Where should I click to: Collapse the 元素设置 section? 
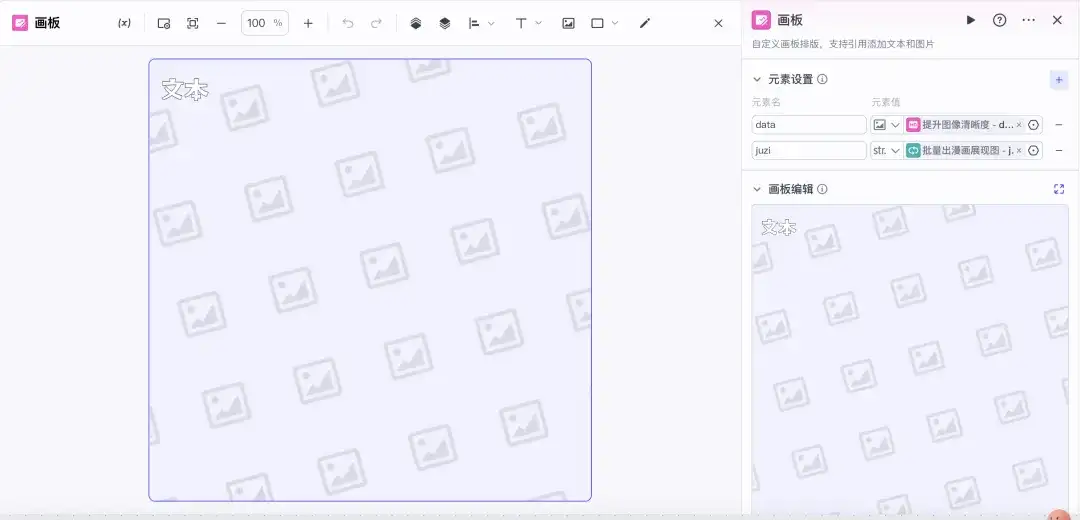(x=757, y=79)
